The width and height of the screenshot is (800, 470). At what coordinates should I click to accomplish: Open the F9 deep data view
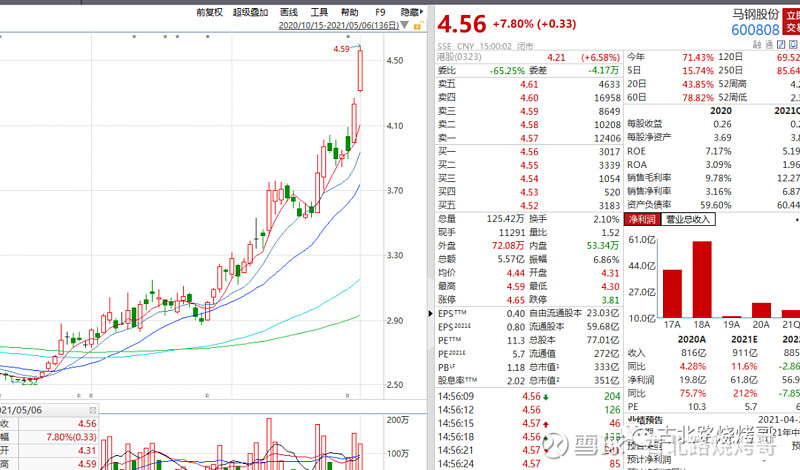(x=380, y=12)
